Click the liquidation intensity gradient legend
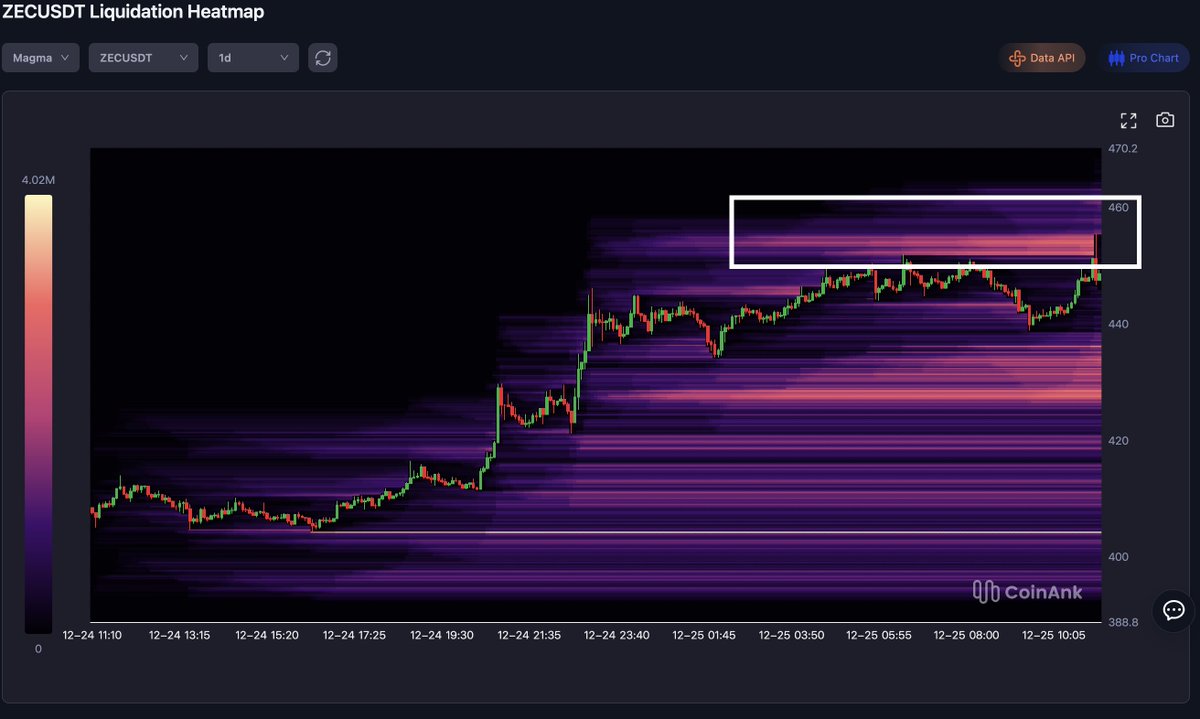The image size is (1200, 719). tap(38, 415)
